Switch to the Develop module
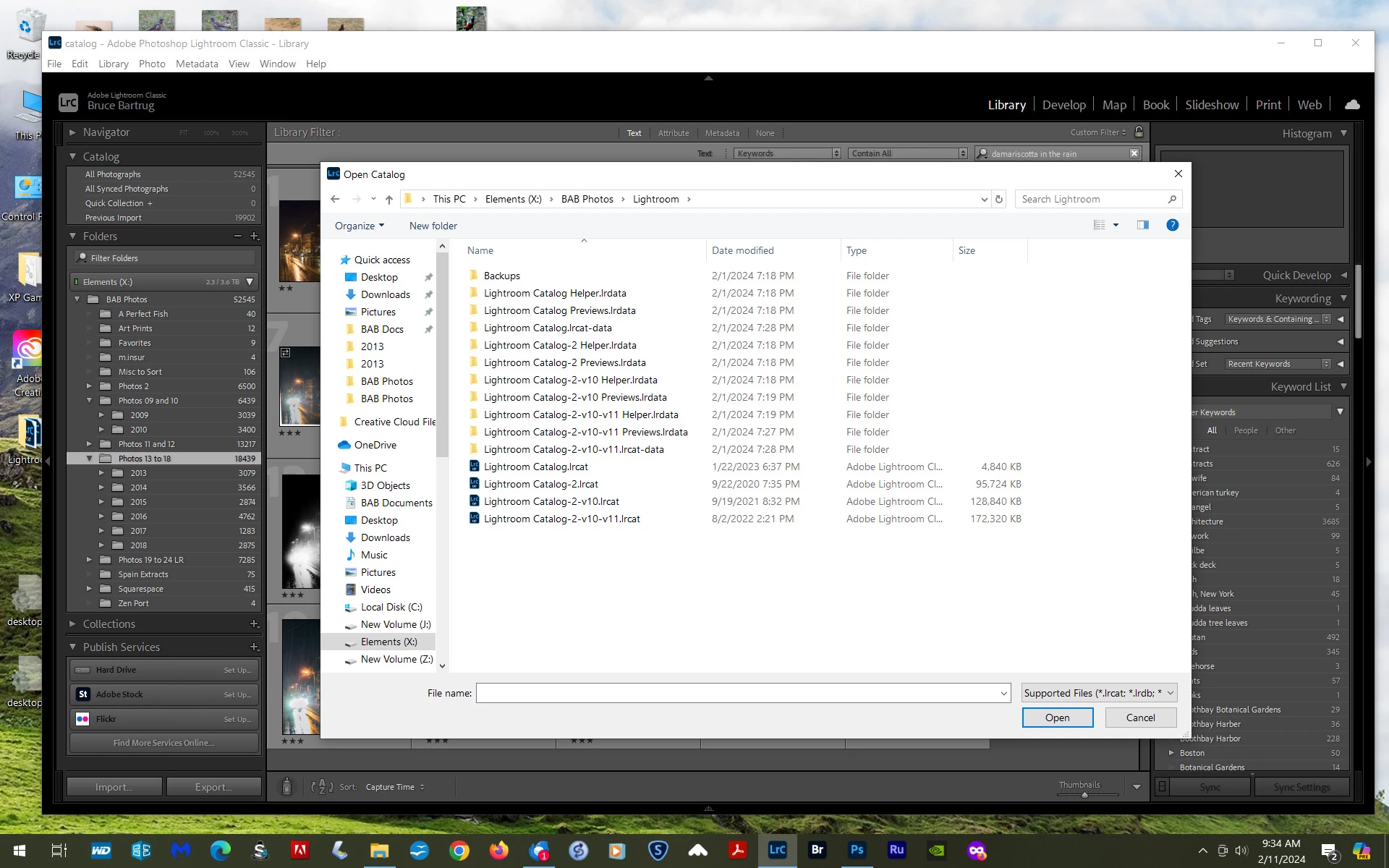This screenshot has height=868, width=1389. (x=1063, y=105)
